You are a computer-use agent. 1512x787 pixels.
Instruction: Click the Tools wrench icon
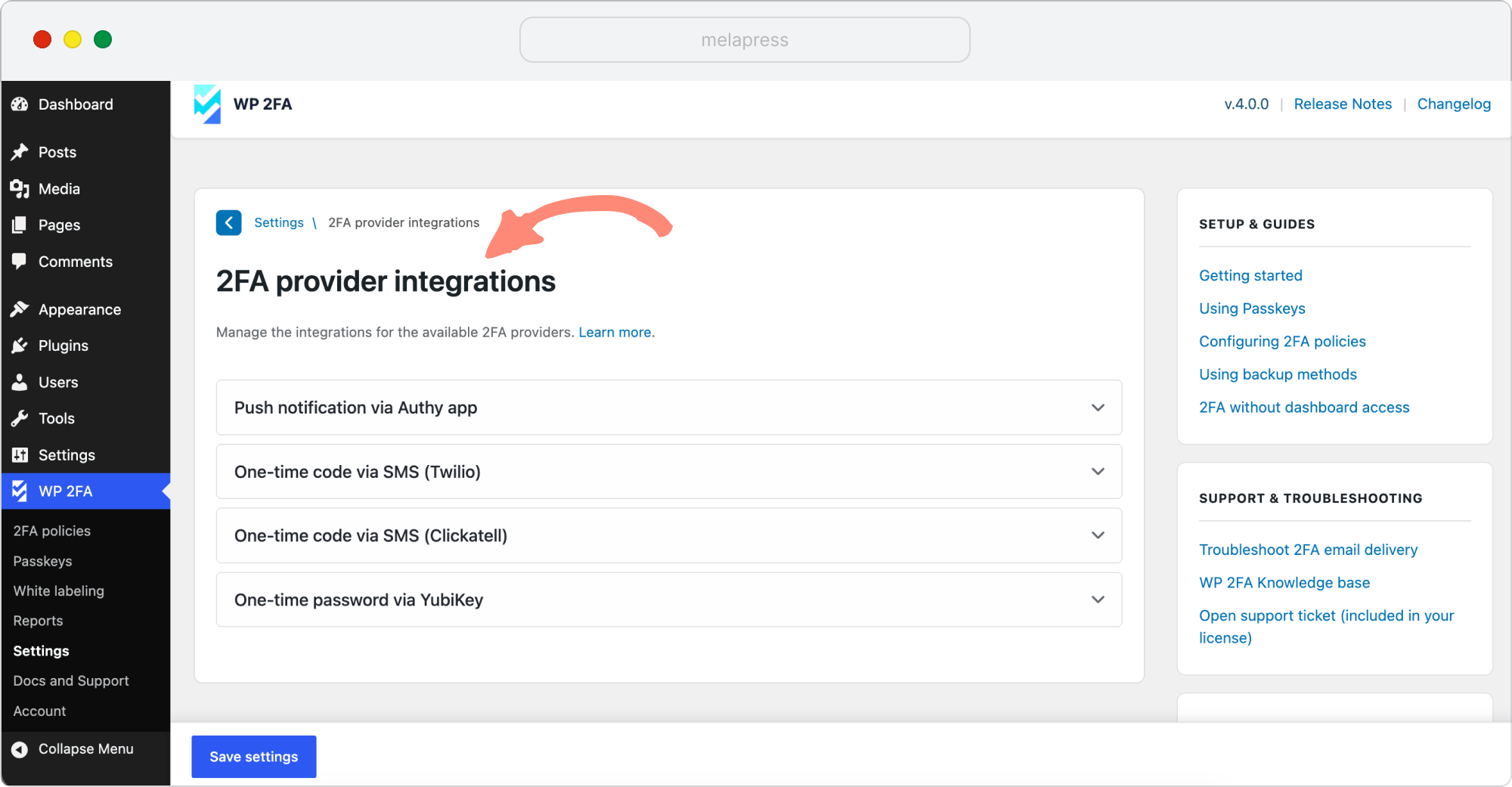tap(20, 419)
